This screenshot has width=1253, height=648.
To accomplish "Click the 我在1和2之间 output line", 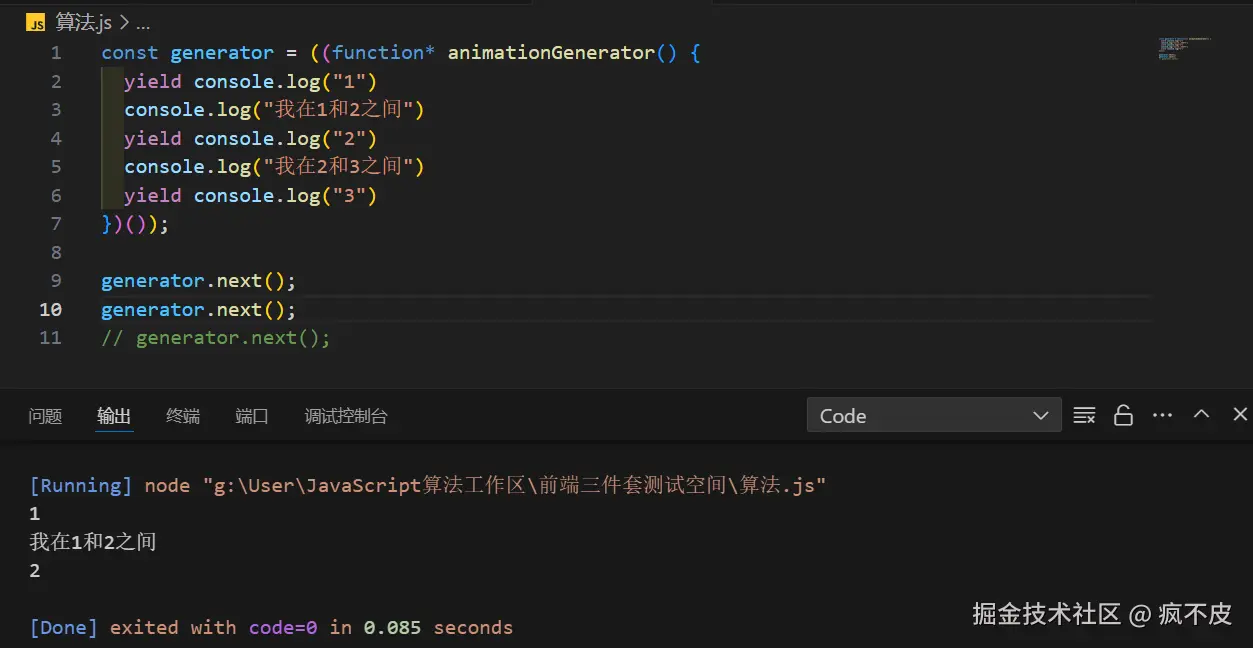I will 93,542.
